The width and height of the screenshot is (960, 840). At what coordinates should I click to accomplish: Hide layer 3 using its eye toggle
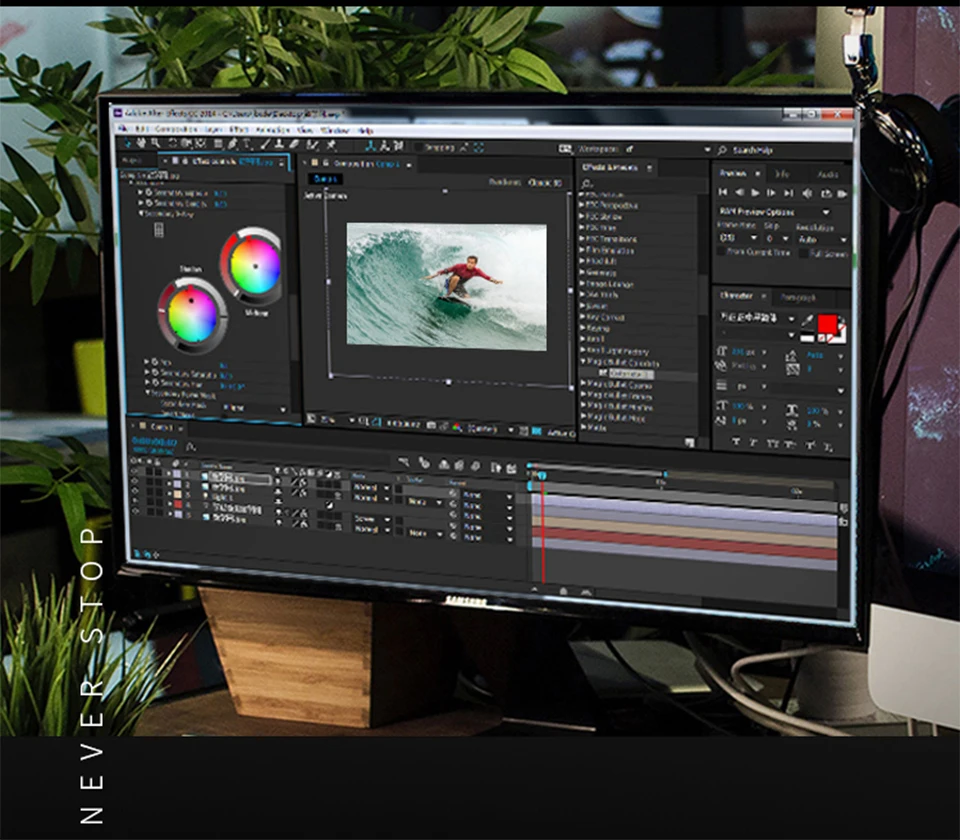[134, 490]
